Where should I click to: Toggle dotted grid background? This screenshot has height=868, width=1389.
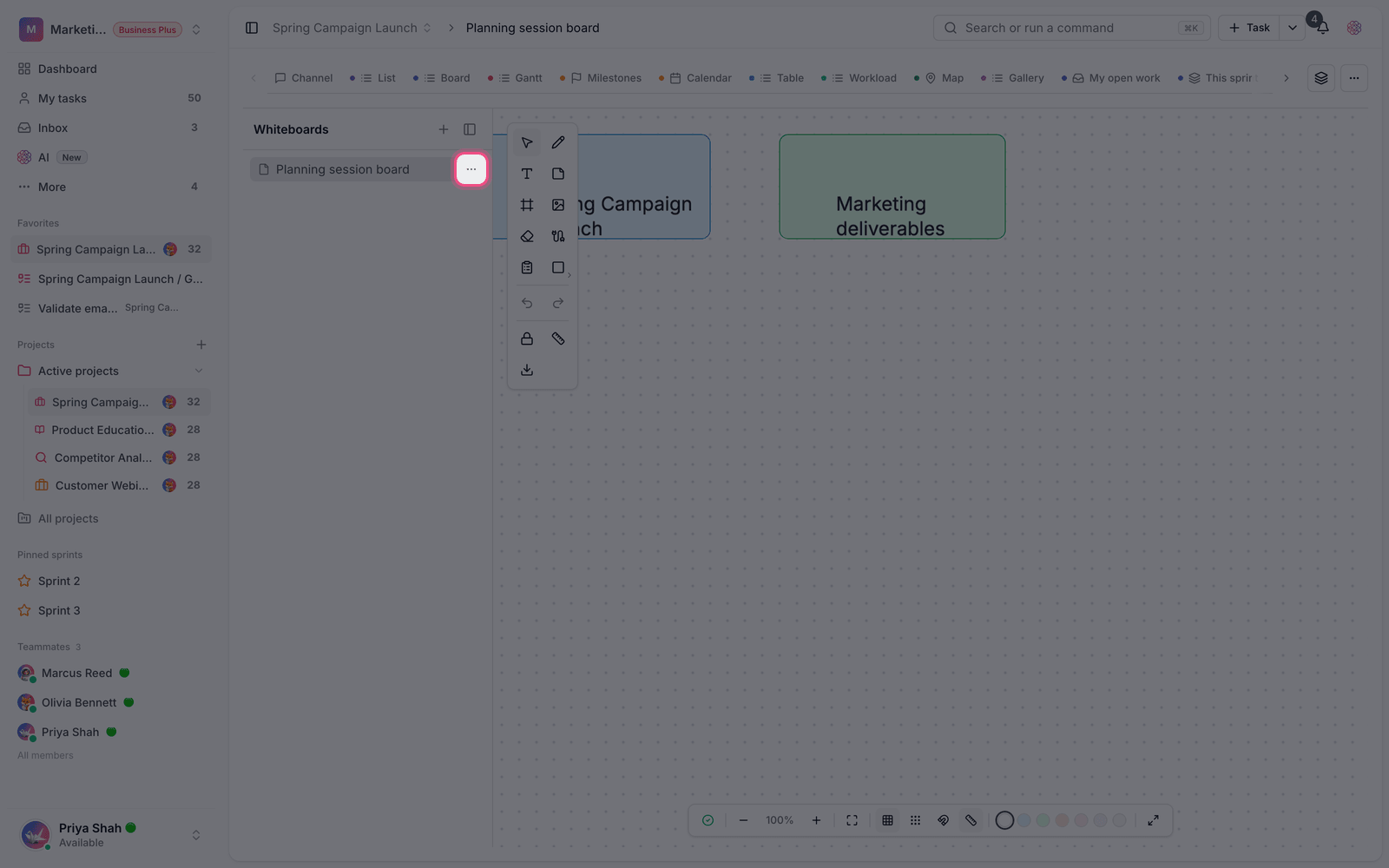click(x=915, y=820)
